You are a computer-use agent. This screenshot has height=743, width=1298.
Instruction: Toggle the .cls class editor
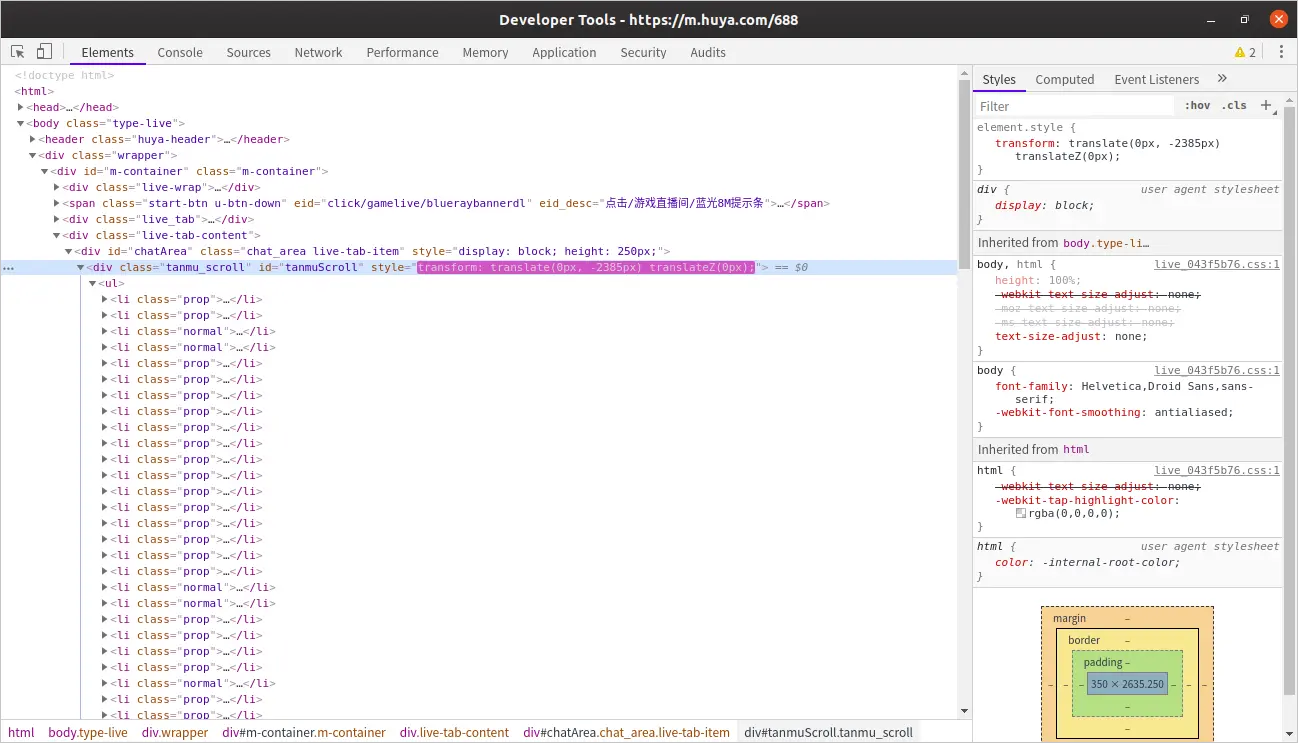[1236, 105]
